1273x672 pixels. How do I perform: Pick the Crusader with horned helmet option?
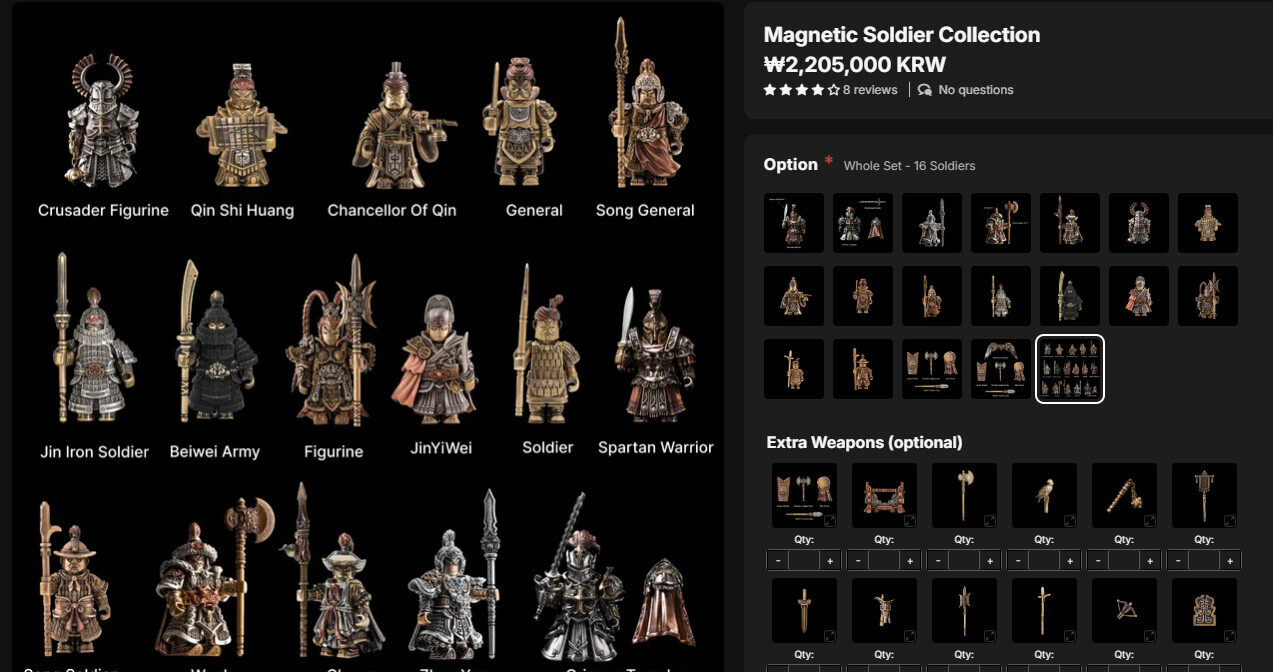pyautogui.click(x=1138, y=223)
